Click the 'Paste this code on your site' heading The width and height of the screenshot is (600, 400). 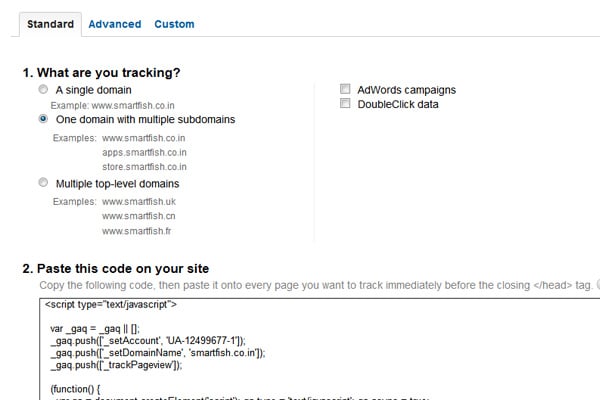[116, 268]
